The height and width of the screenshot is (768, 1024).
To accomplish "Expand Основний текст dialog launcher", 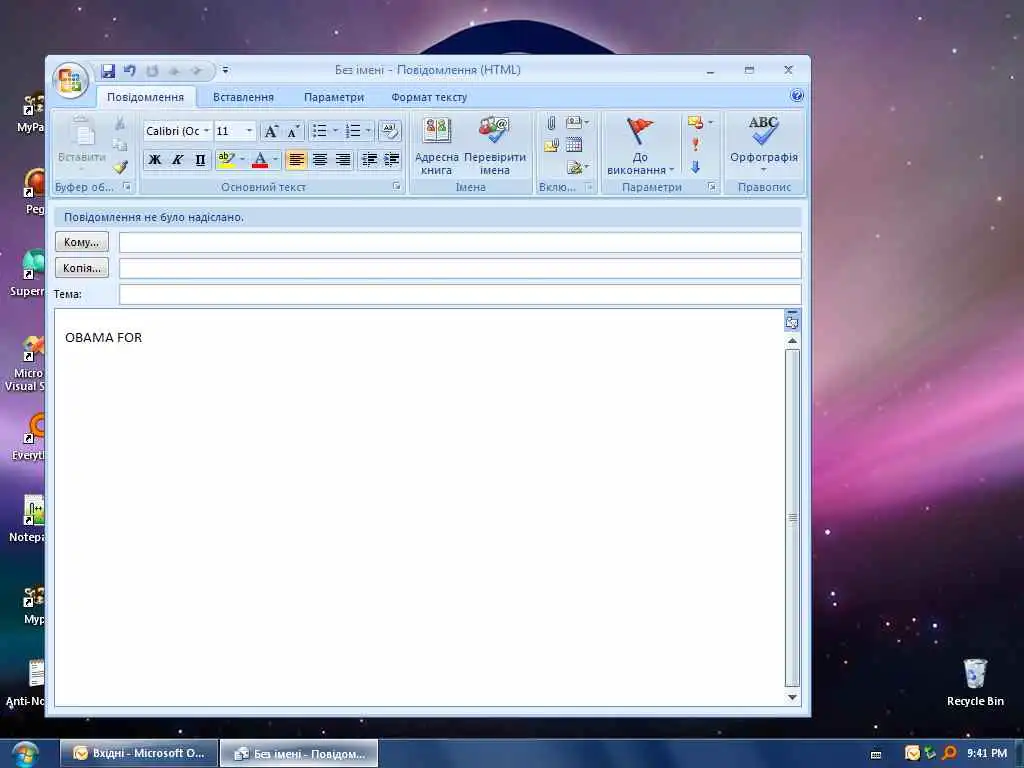I will (x=396, y=187).
